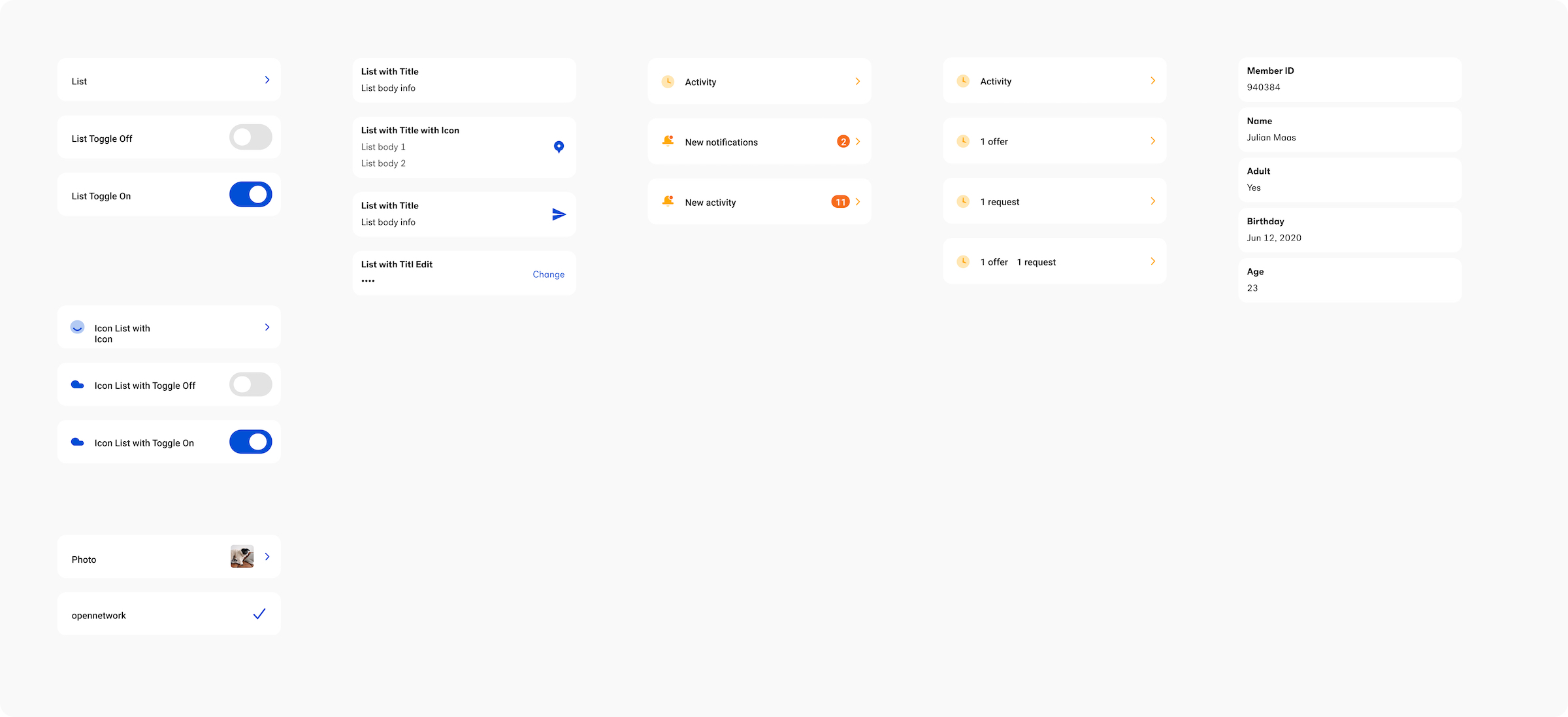This screenshot has height=717, width=1568.
Task: Click the bell icon beside New notifications
Action: (668, 141)
